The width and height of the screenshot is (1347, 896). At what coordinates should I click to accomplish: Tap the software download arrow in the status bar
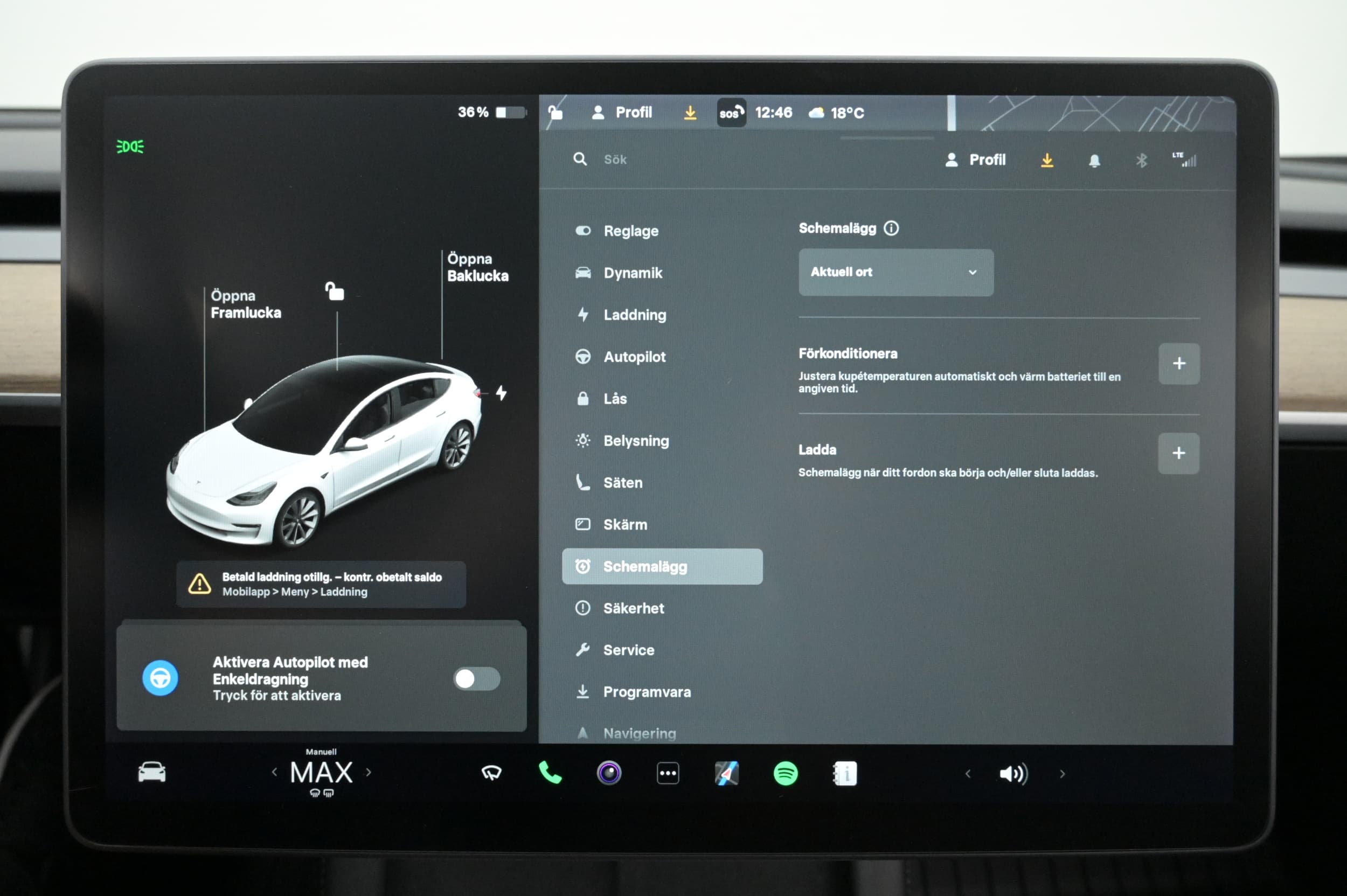tap(690, 113)
